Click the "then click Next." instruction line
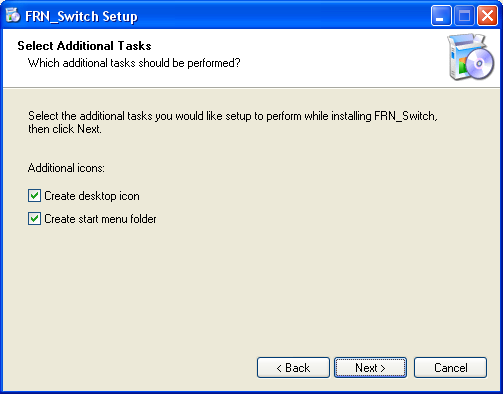The width and height of the screenshot is (503, 394). [65, 129]
